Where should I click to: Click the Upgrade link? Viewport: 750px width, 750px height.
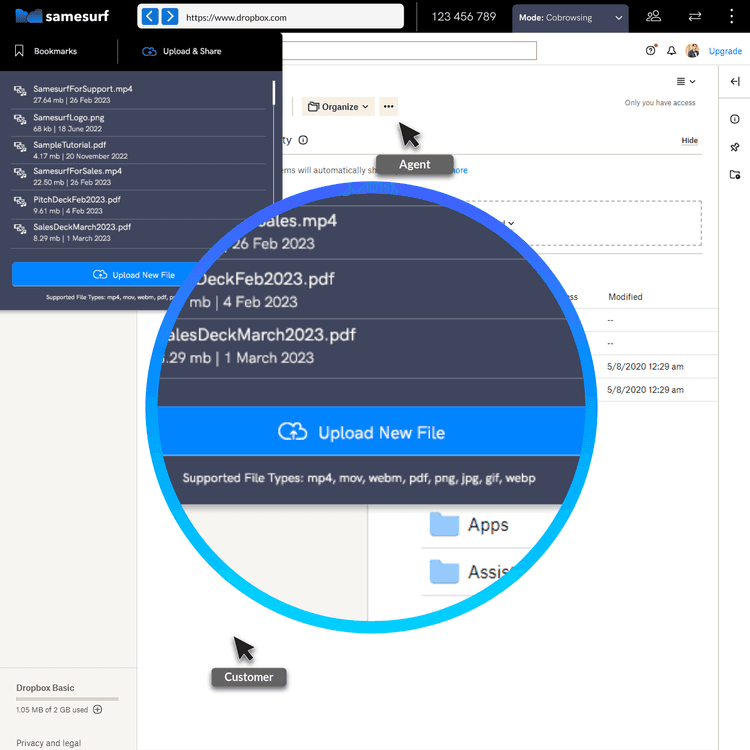coord(725,51)
